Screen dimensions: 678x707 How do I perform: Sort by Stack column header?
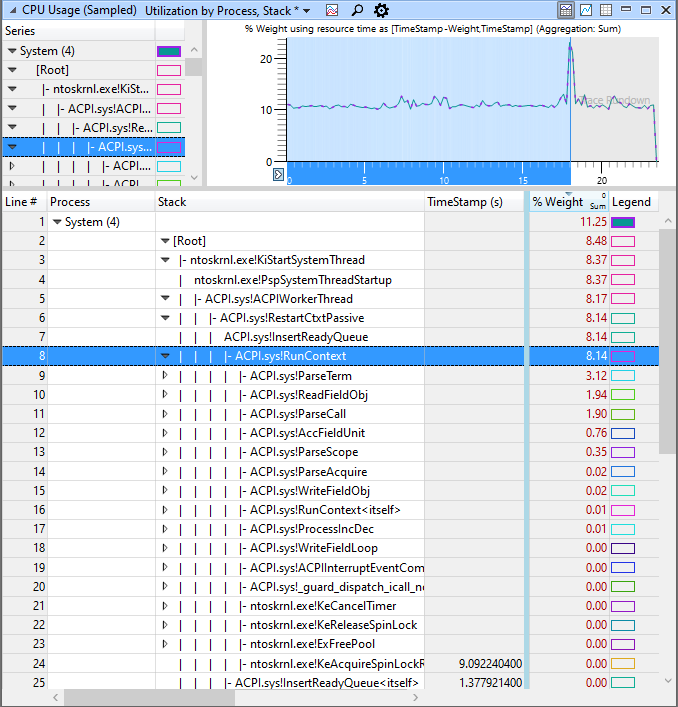pos(289,202)
